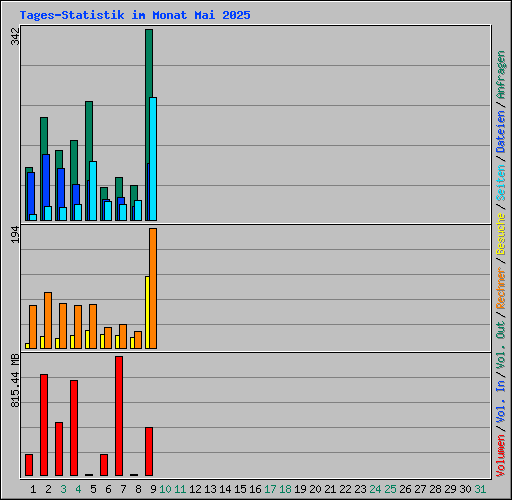Select the cyan Seiten bar for day 9
512x500 pixels.
point(153,159)
